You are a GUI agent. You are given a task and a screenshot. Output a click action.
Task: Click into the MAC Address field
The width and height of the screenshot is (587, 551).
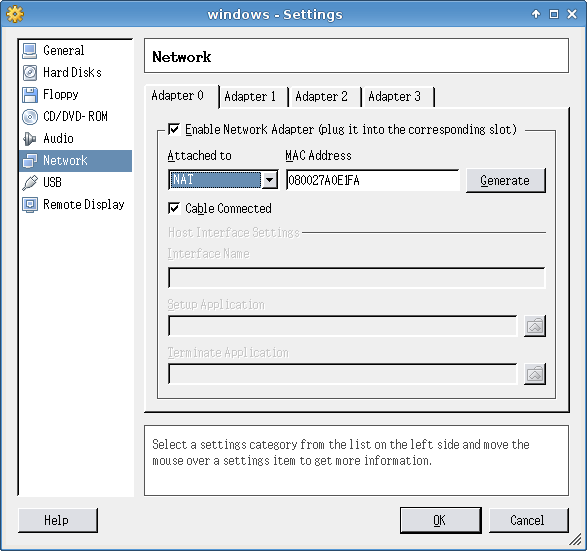coord(372,180)
